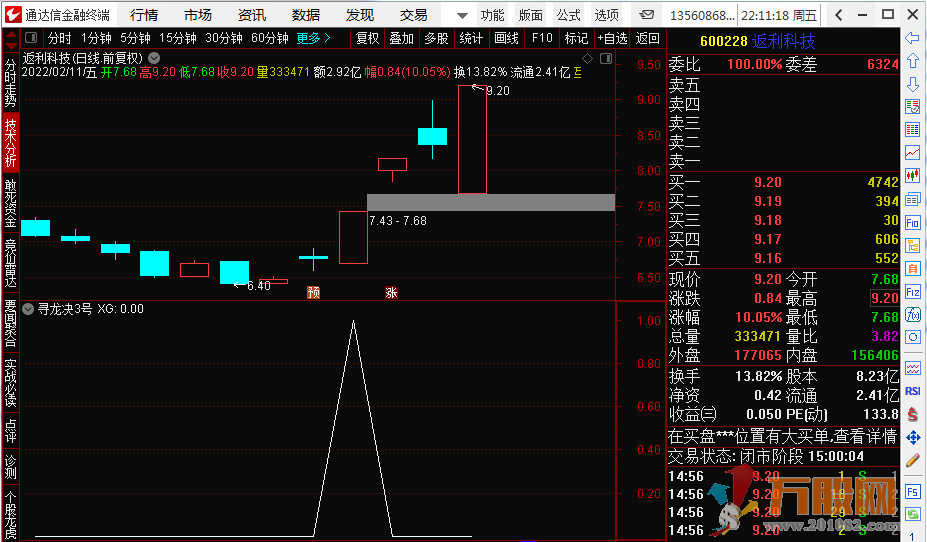The height and width of the screenshot is (542, 927).
Task: Toggle 复权 price adjustment button
Action: click(367, 38)
